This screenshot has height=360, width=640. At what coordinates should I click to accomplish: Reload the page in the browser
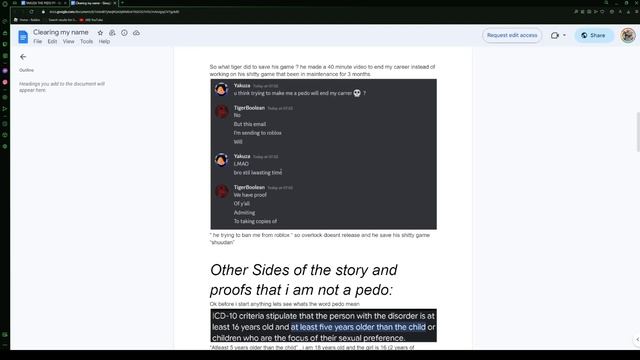(31, 12)
